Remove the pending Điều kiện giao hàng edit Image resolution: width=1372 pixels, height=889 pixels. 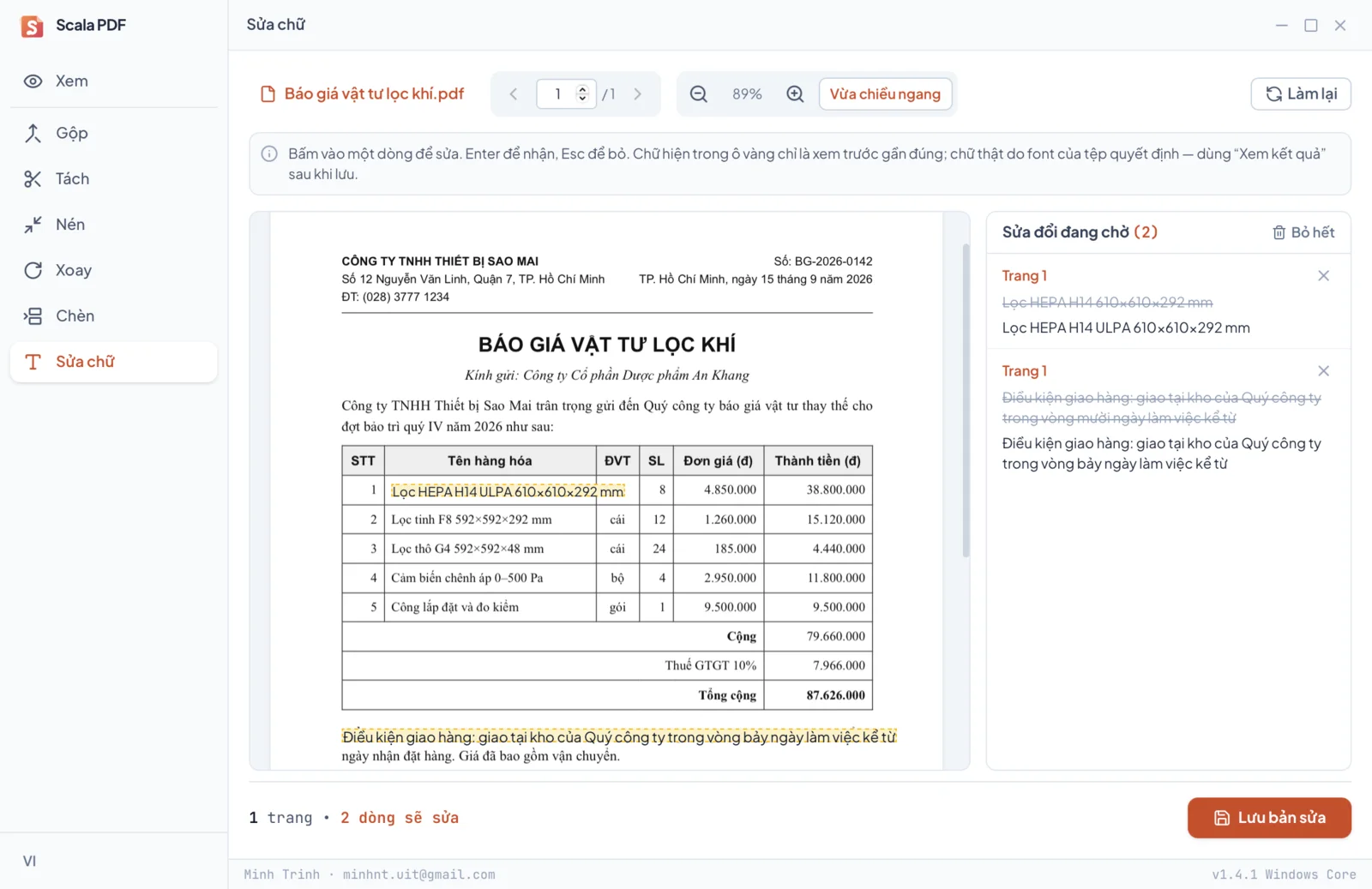tap(1323, 371)
